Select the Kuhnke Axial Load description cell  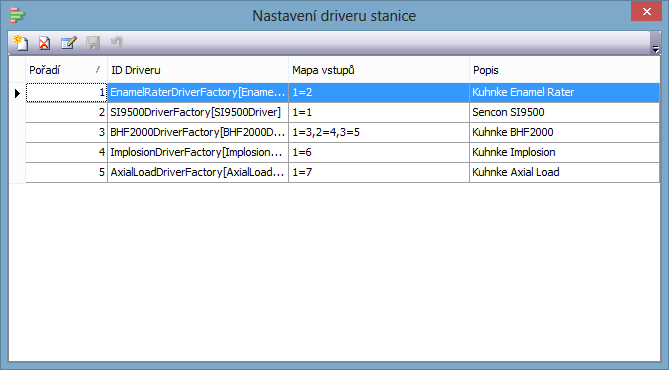coord(564,173)
